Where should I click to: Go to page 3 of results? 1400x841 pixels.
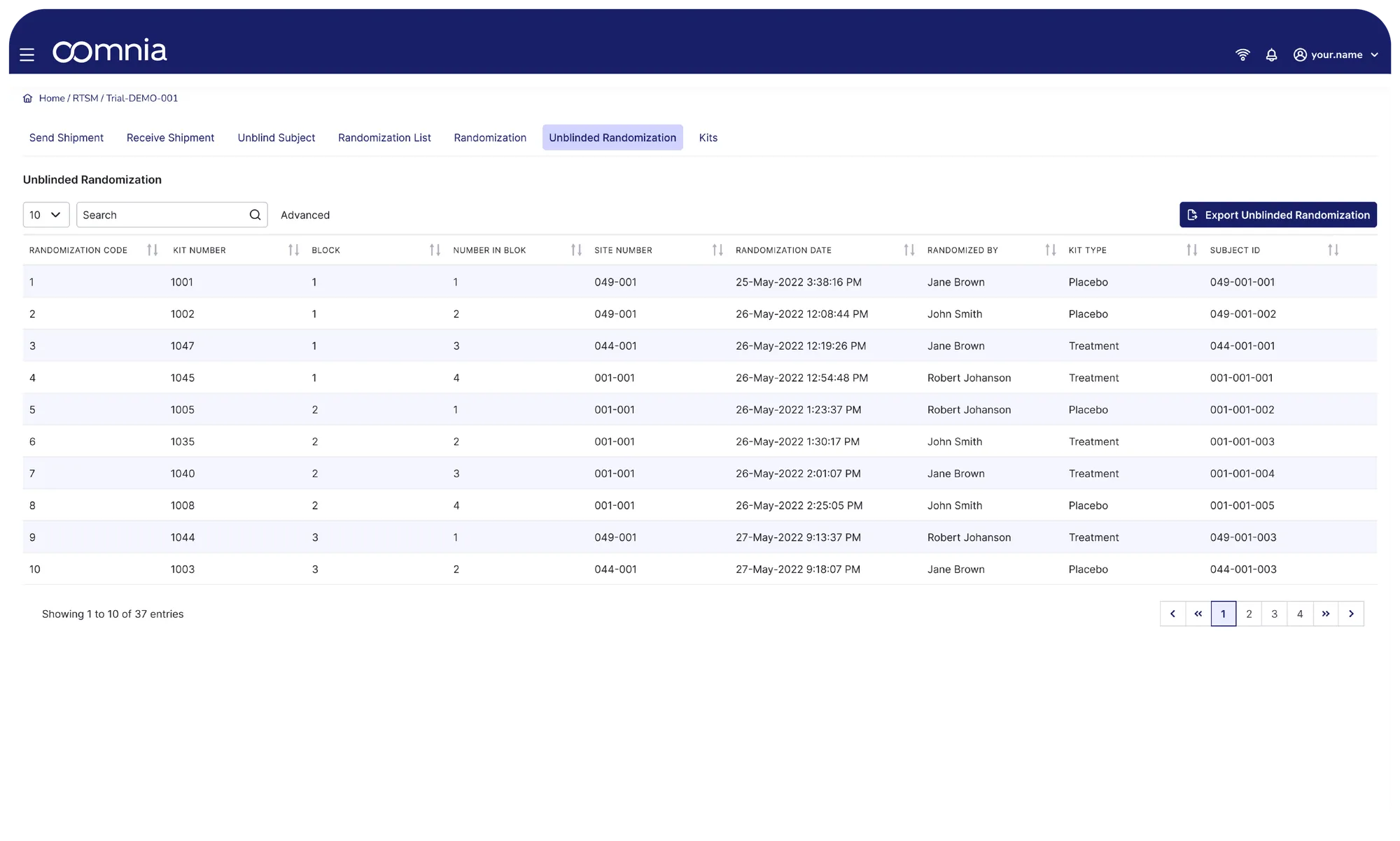(x=1274, y=614)
